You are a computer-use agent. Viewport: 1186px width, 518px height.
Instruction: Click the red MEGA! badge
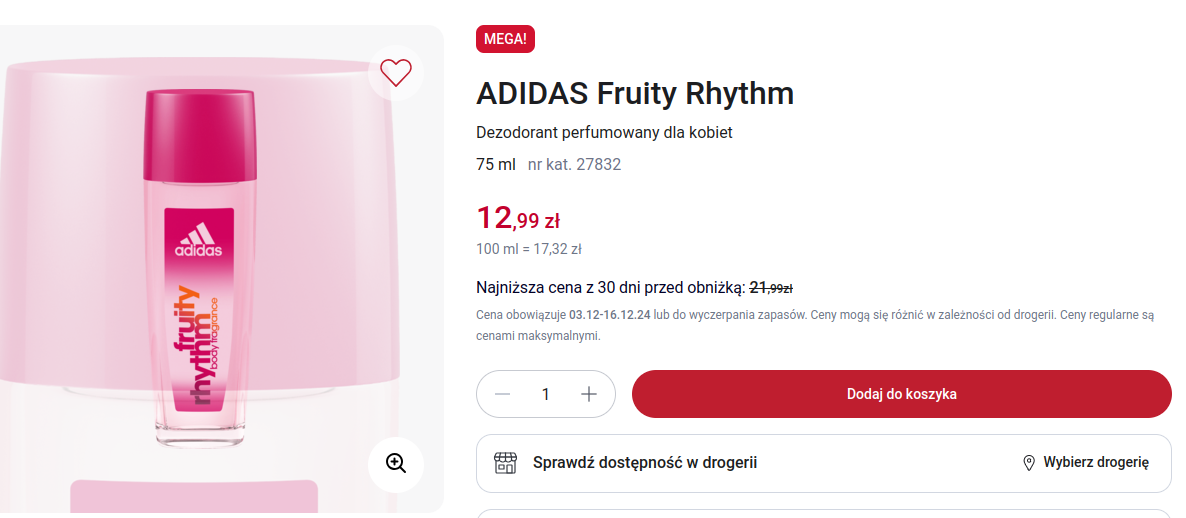pyautogui.click(x=506, y=39)
